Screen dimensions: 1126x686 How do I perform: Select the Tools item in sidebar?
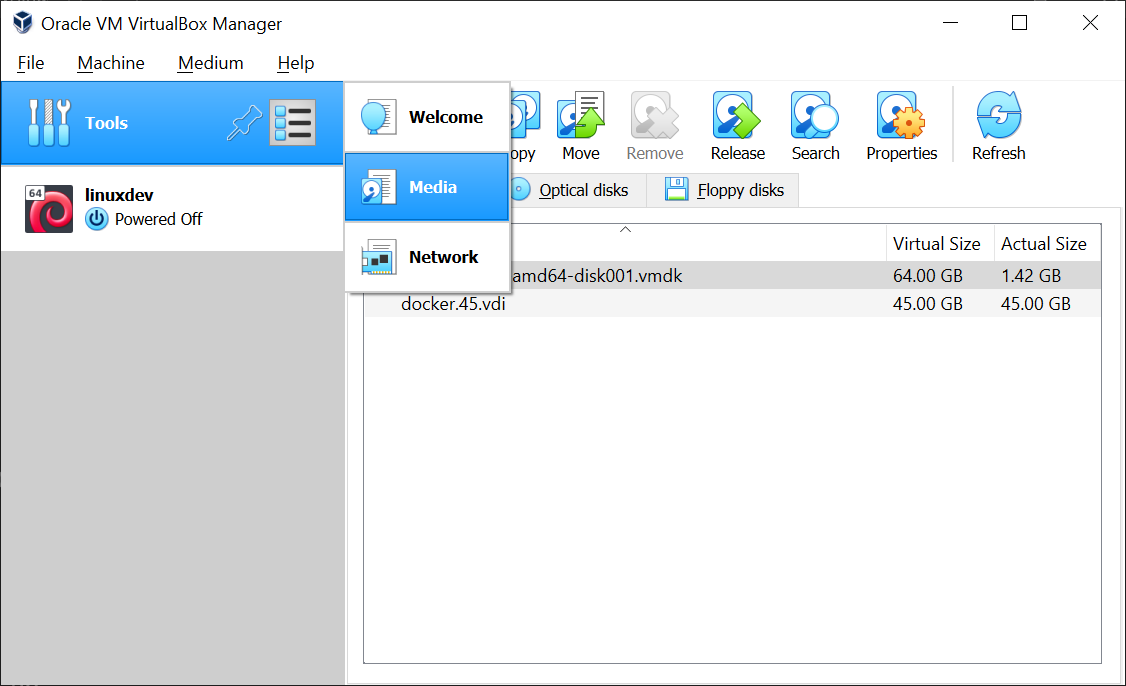[x=172, y=123]
